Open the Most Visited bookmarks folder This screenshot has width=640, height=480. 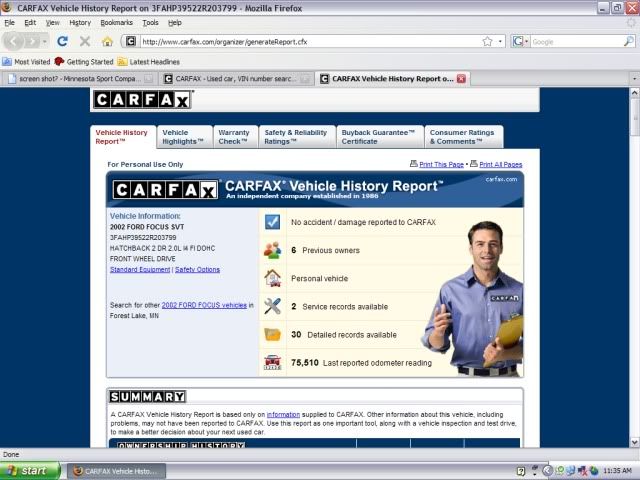point(26,62)
